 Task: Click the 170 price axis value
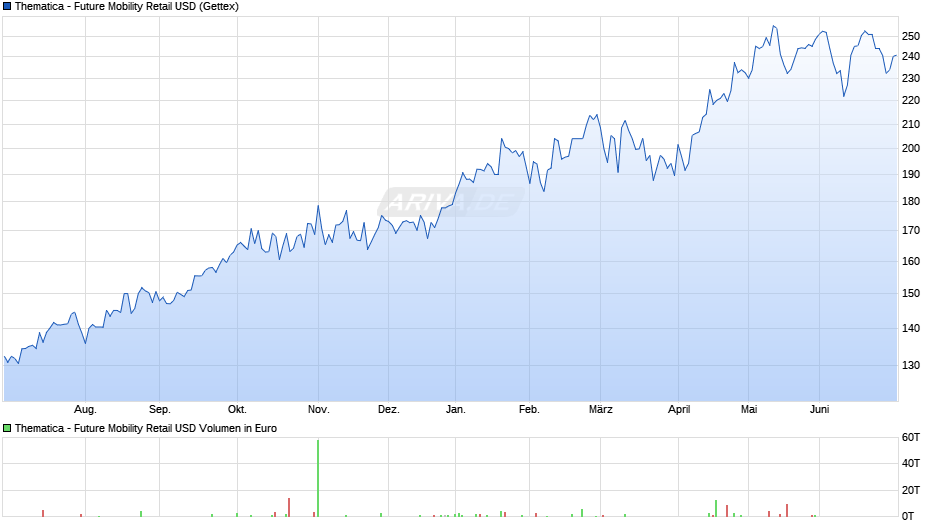(x=911, y=230)
